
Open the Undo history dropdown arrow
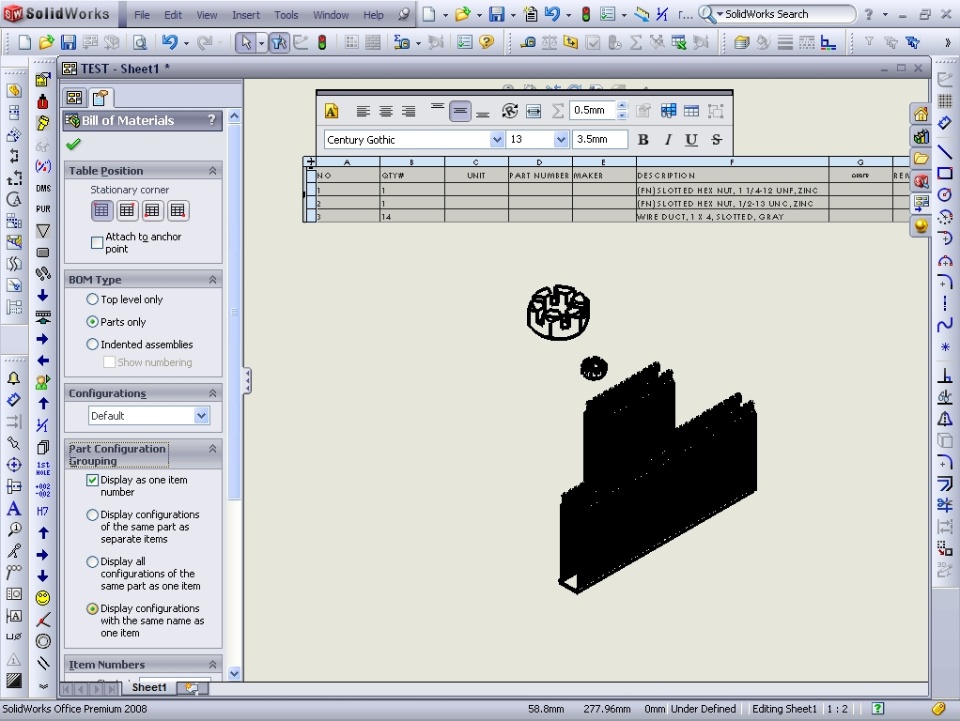(186, 43)
